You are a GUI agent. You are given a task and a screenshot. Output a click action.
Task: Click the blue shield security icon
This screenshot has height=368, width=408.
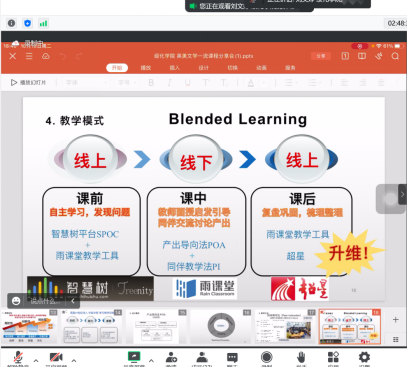pos(27,23)
